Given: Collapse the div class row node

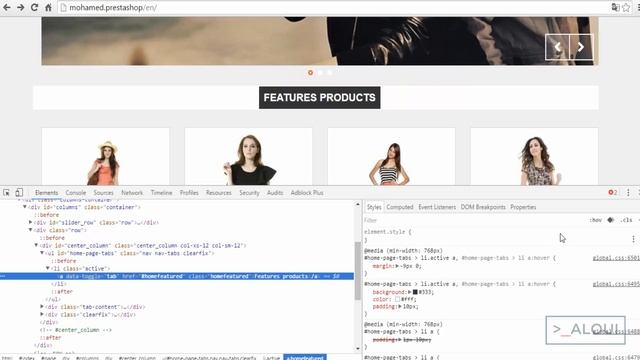Looking at the screenshot, I should pos(31,230).
